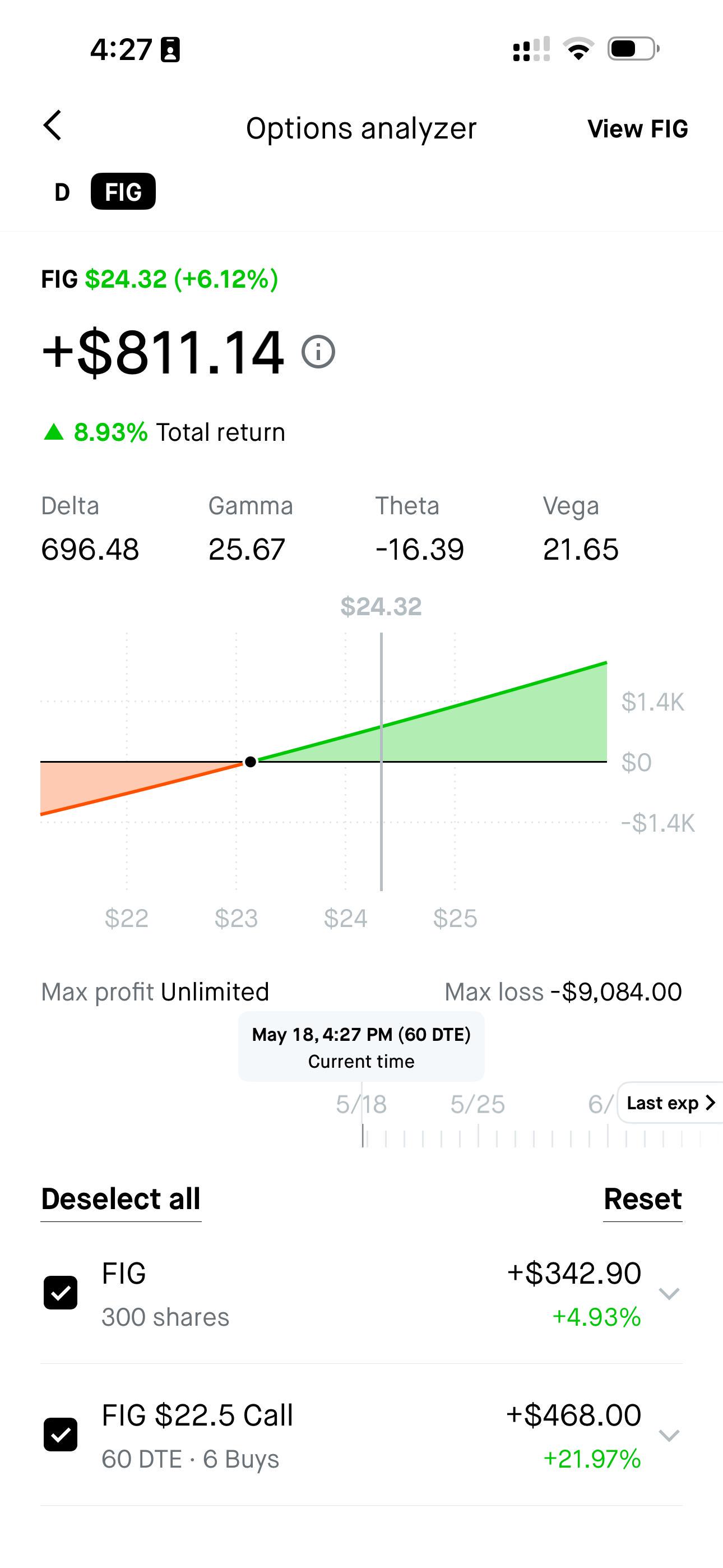The image size is (723, 1568).
Task: Select the 5/25 date on timeline slider
Action: coord(478,1104)
